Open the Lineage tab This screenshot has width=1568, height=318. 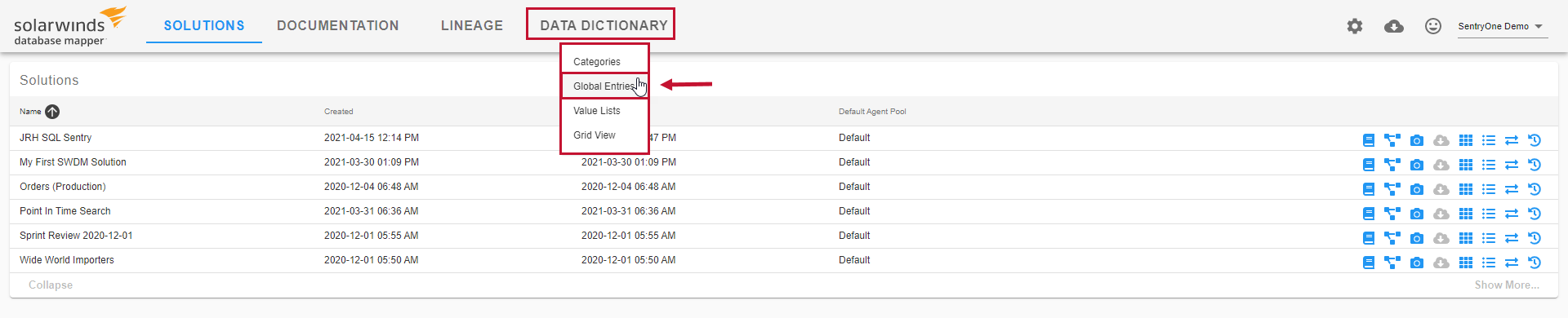pyautogui.click(x=472, y=26)
